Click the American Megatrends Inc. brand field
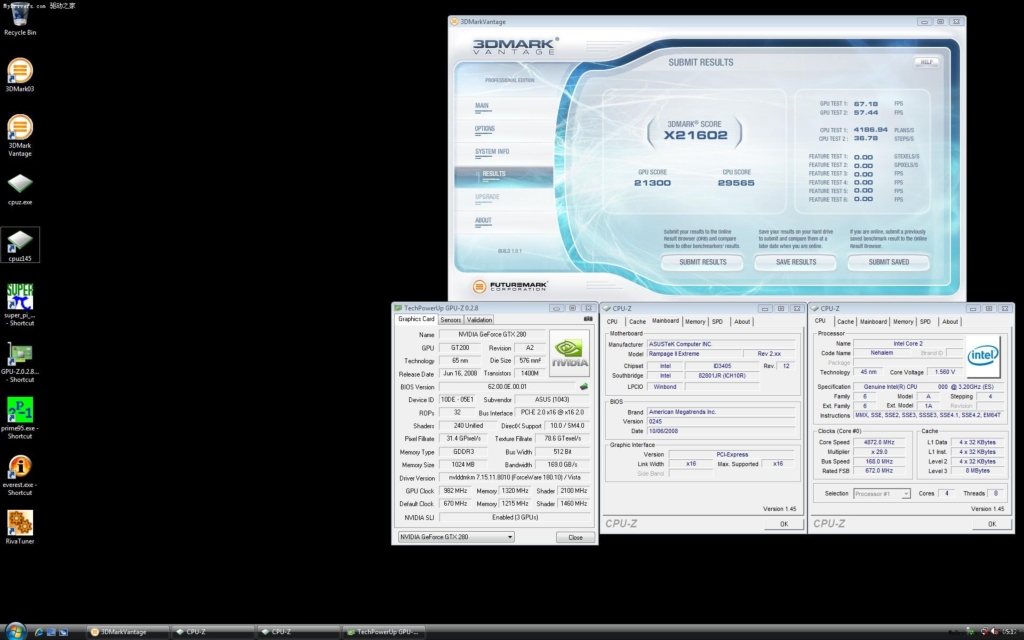The image size is (1024, 640). click(721, 411)
